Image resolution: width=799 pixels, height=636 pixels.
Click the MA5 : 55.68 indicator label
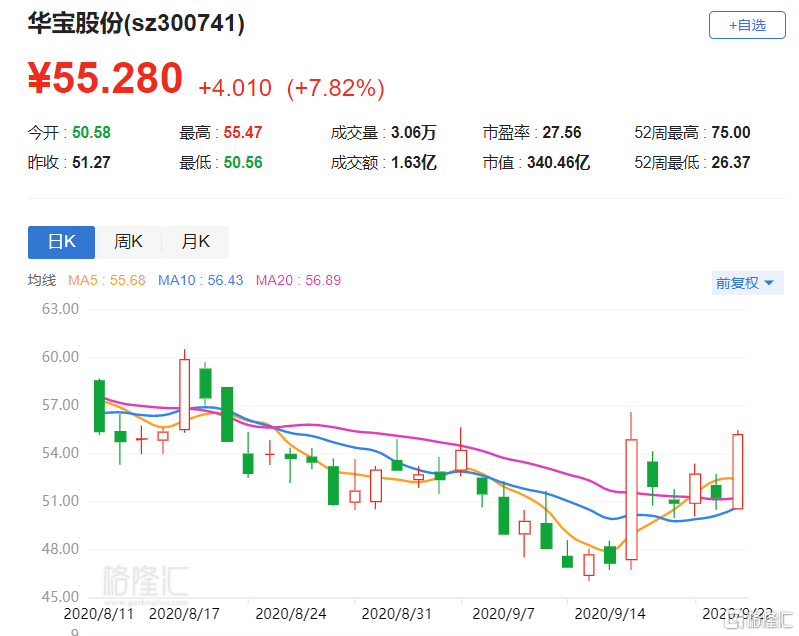click(106, 280)
